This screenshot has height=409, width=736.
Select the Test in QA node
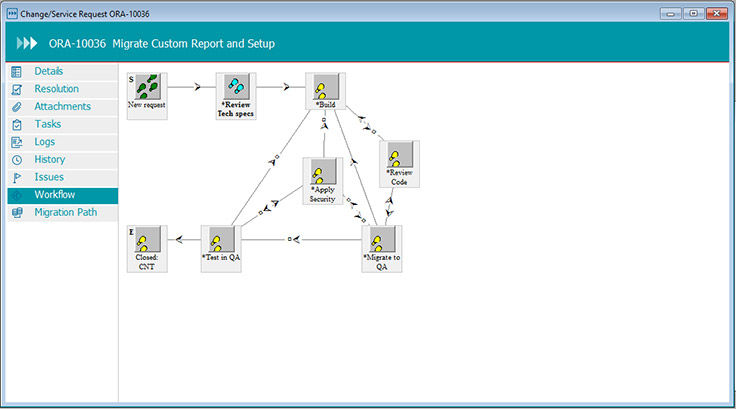[221, 249]
